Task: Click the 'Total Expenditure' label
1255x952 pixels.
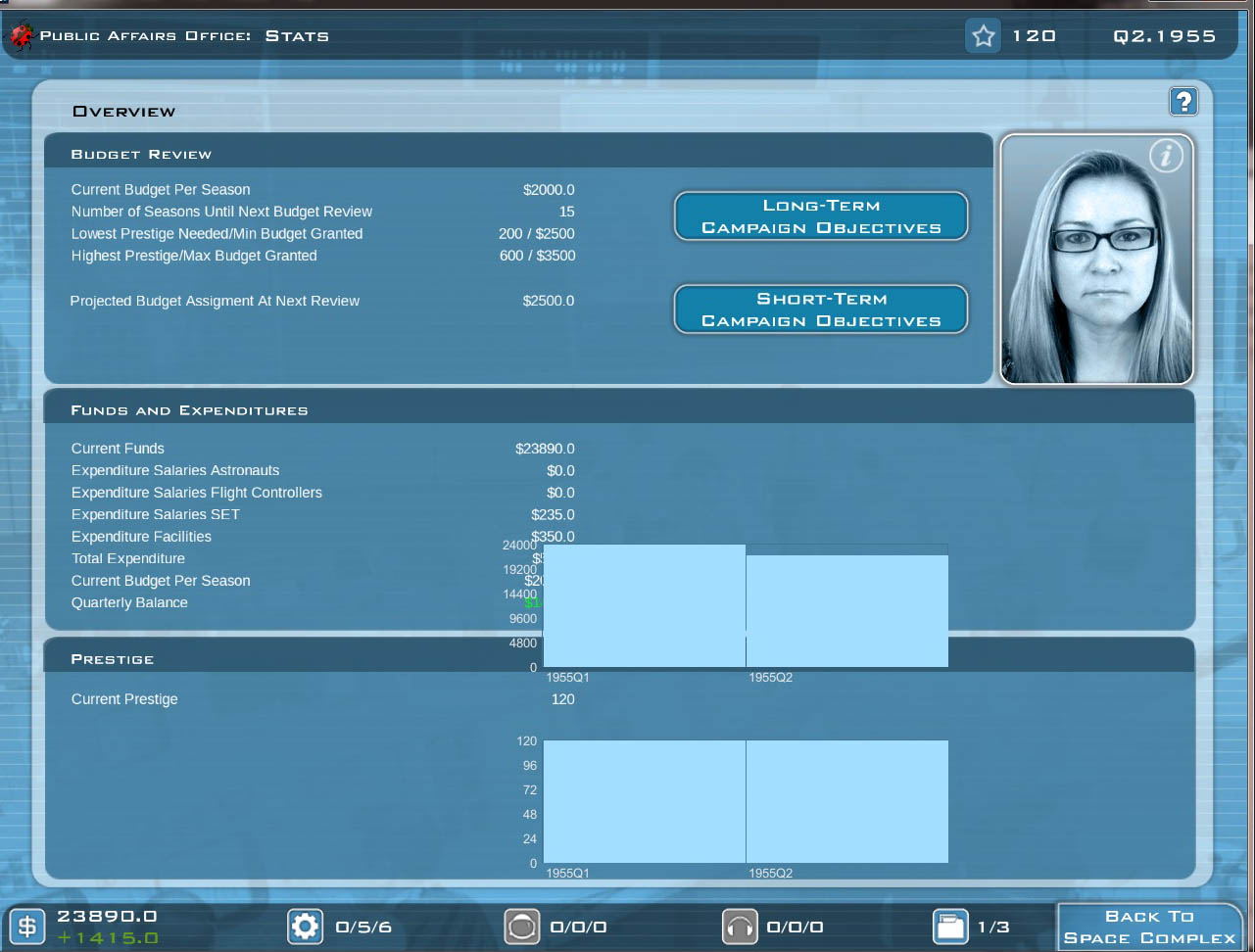Action: [128, 559]
